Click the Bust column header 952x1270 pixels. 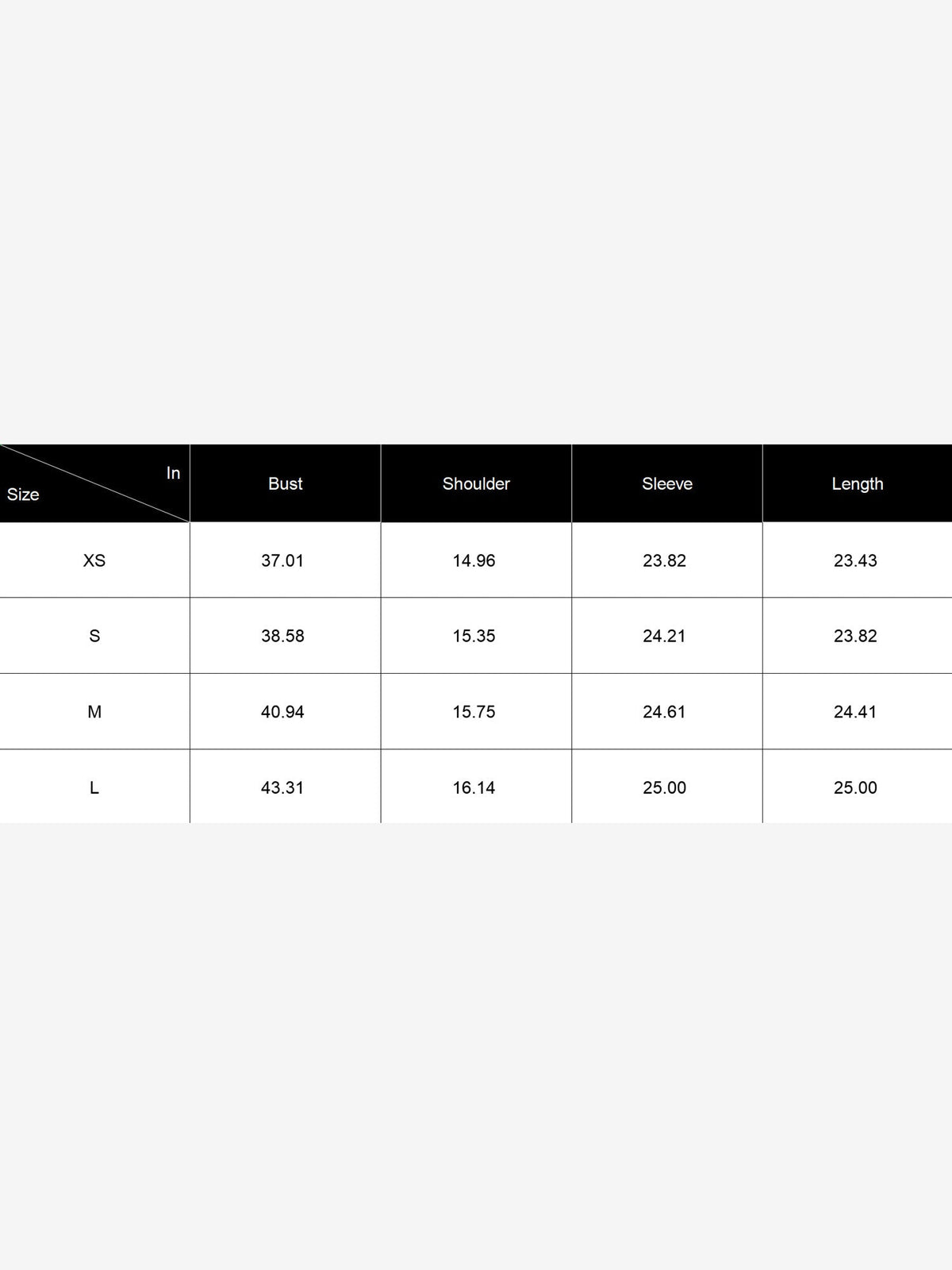(286, 483)
